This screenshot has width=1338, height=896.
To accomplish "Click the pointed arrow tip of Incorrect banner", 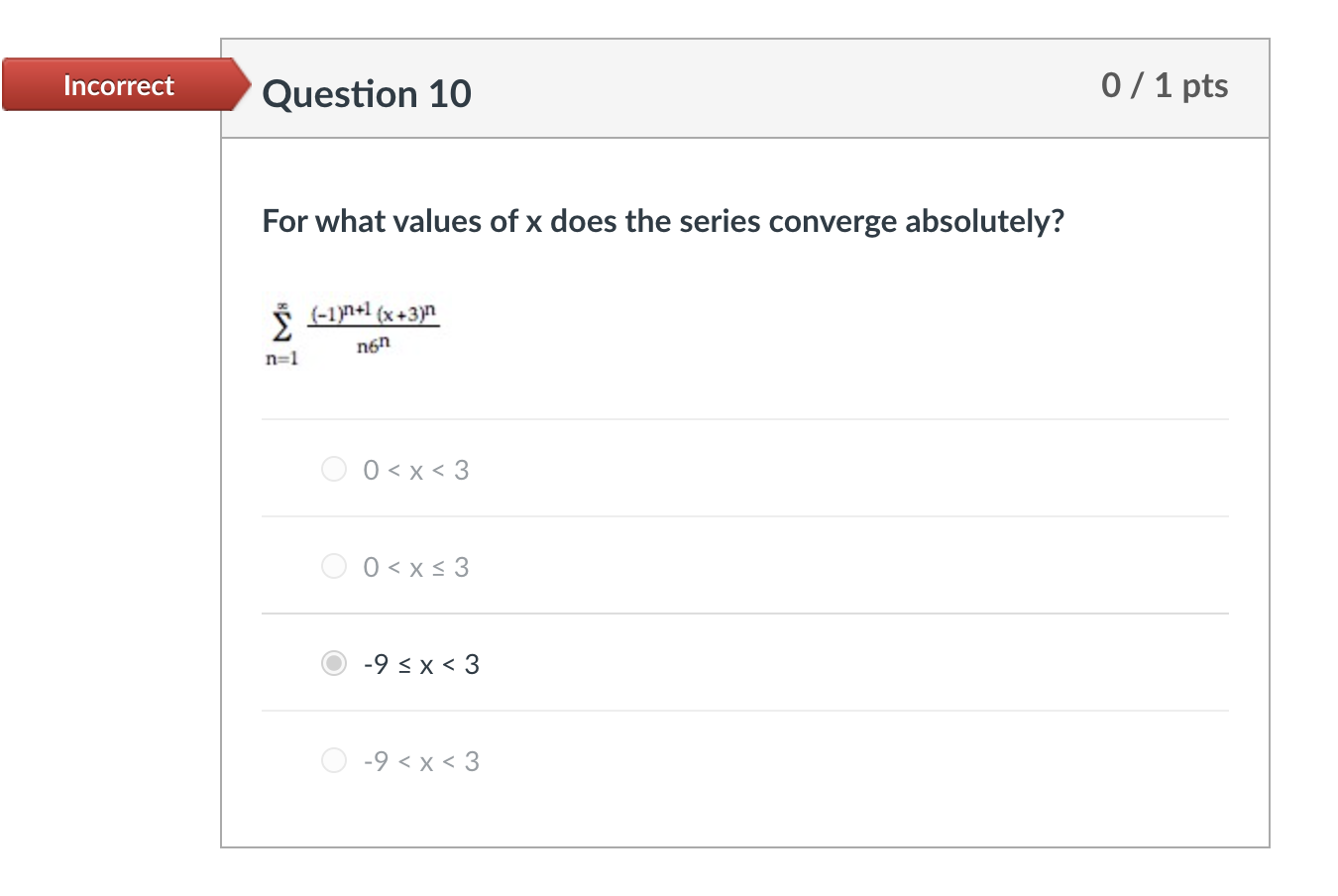I will click(x=244, y=85).
